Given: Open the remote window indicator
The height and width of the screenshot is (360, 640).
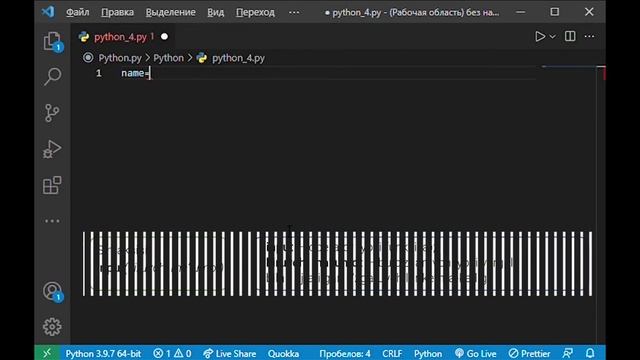Looking at the screenshot, I should coord(47,353).
